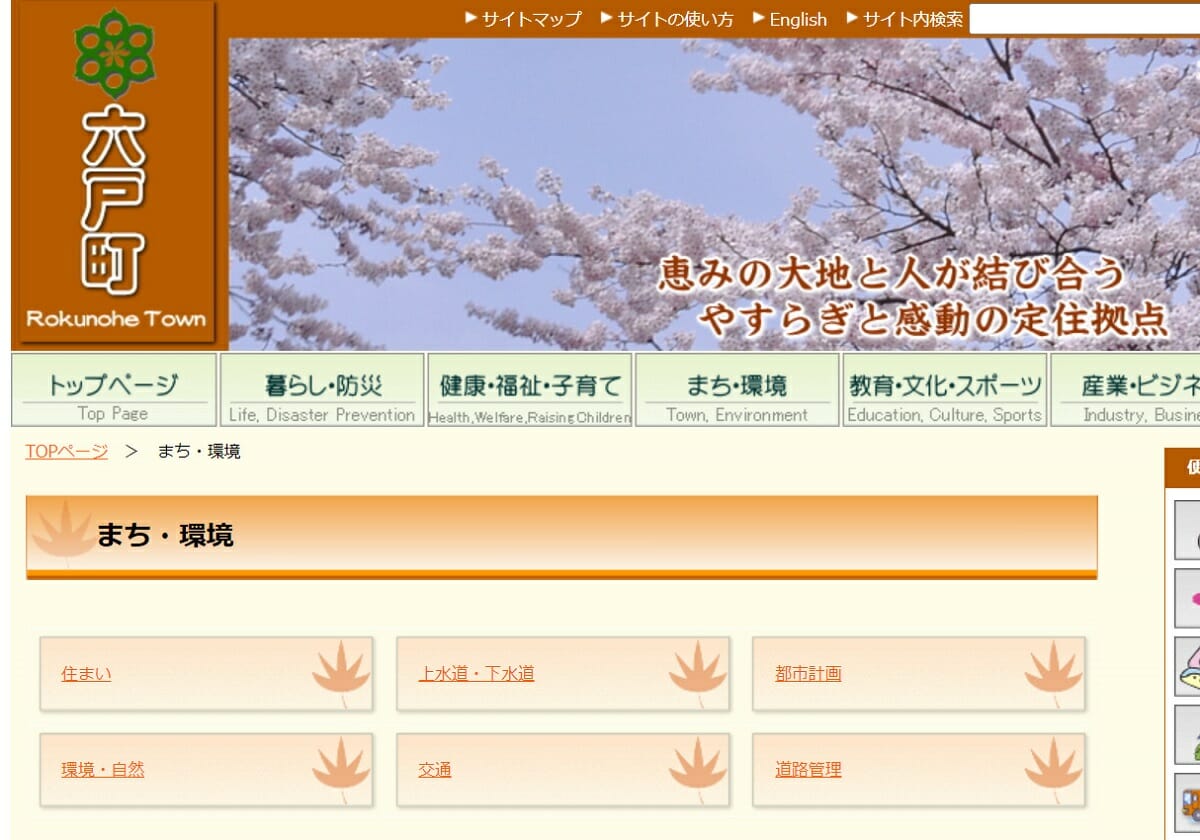Click the TOPページ breadcrumb link
1200x840 pixels.
tap(66, 451)
